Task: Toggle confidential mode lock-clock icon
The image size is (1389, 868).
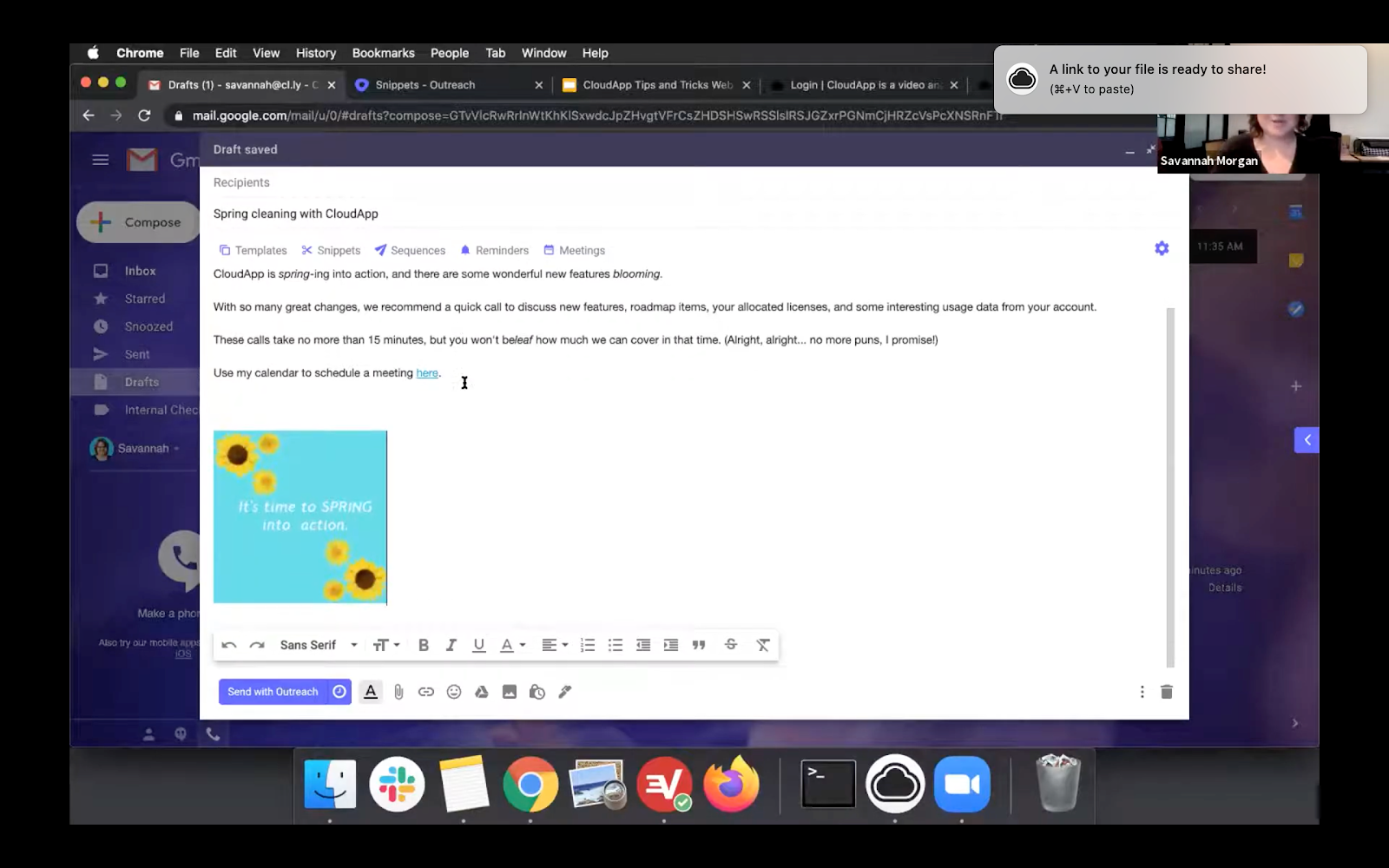Action: (x=537, y=692)
